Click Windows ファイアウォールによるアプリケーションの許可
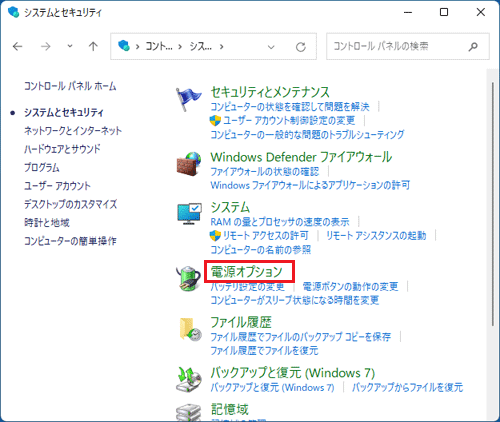500x422 pixels. pyautogui.click(x=310, y=185)
